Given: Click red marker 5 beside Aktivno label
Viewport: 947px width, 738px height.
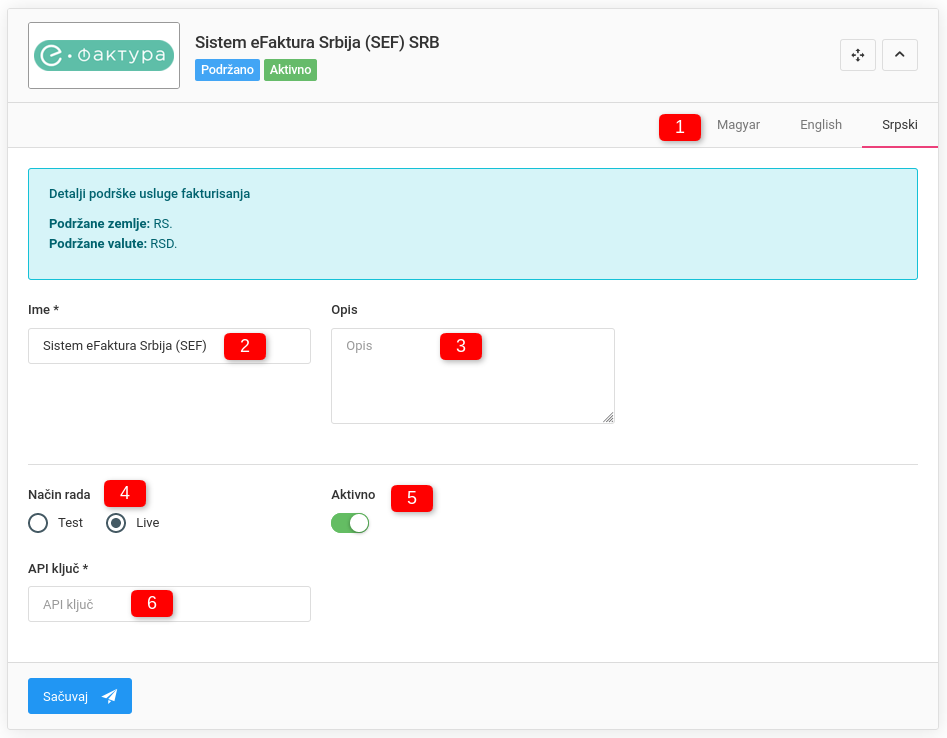Looking at the screenshot, I should coord(412,498).
